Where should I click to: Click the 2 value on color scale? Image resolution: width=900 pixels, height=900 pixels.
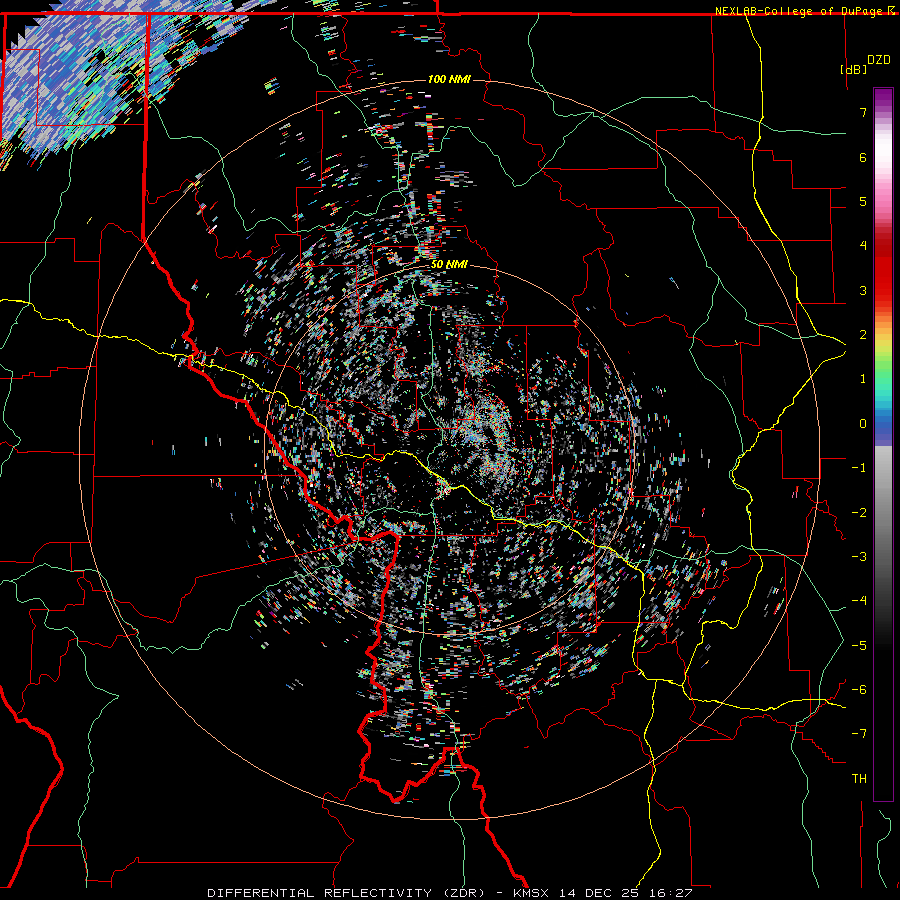coord(863,335)
